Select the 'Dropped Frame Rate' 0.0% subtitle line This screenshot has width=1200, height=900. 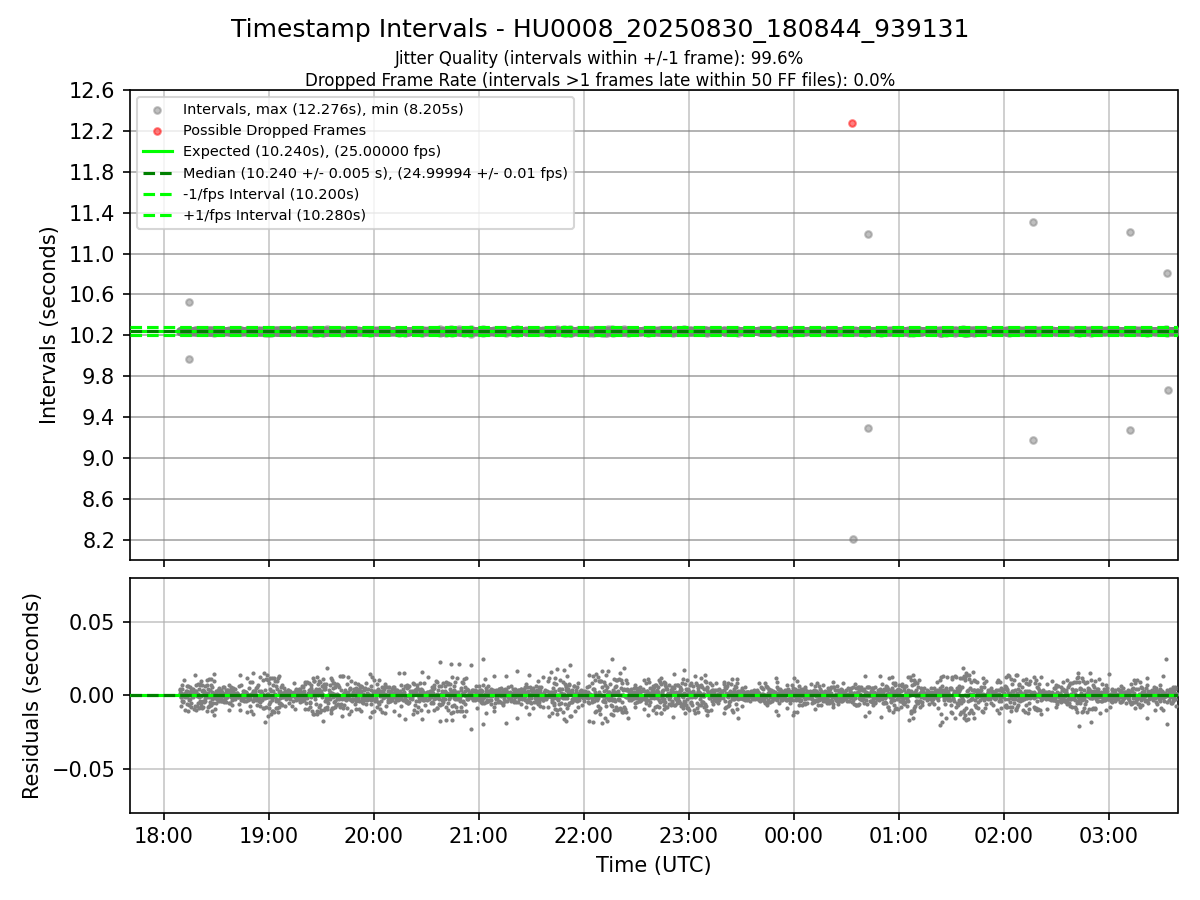coord(600,79)
